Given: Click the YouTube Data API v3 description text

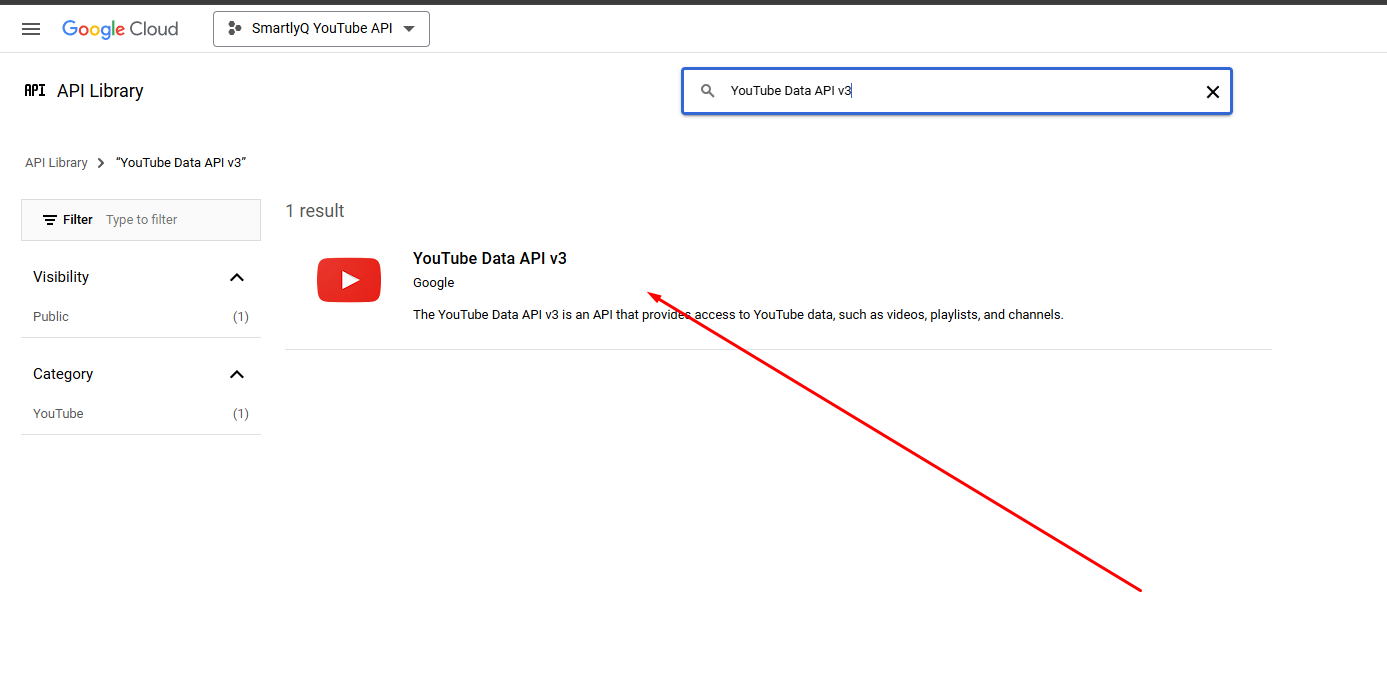Looking at the screenshot, I should coord(738,314).
